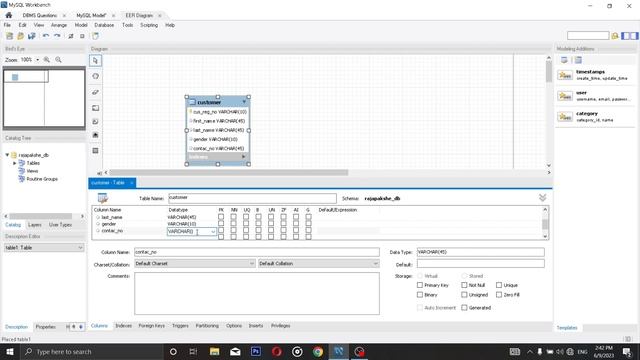Select the layer tool in diagram toolbar

(x=96, y=108)
